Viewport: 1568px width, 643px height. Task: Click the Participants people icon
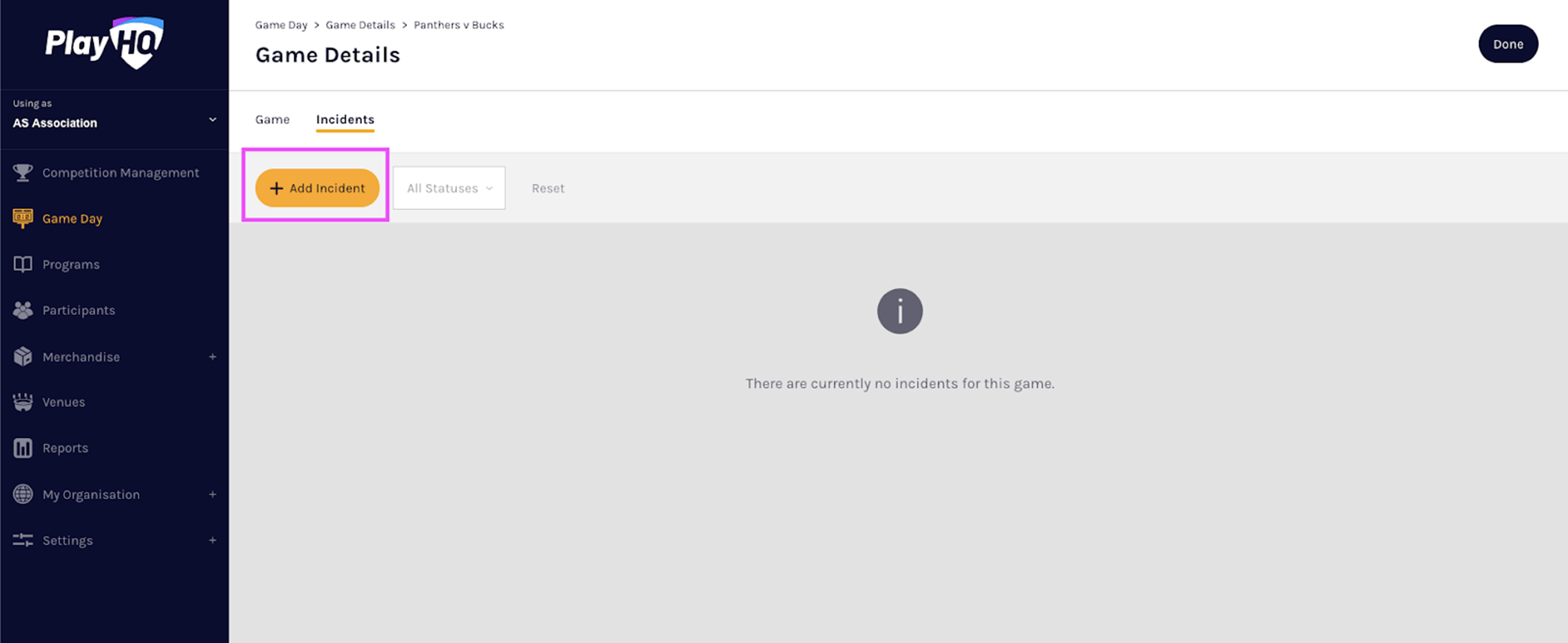click(23, 311)
